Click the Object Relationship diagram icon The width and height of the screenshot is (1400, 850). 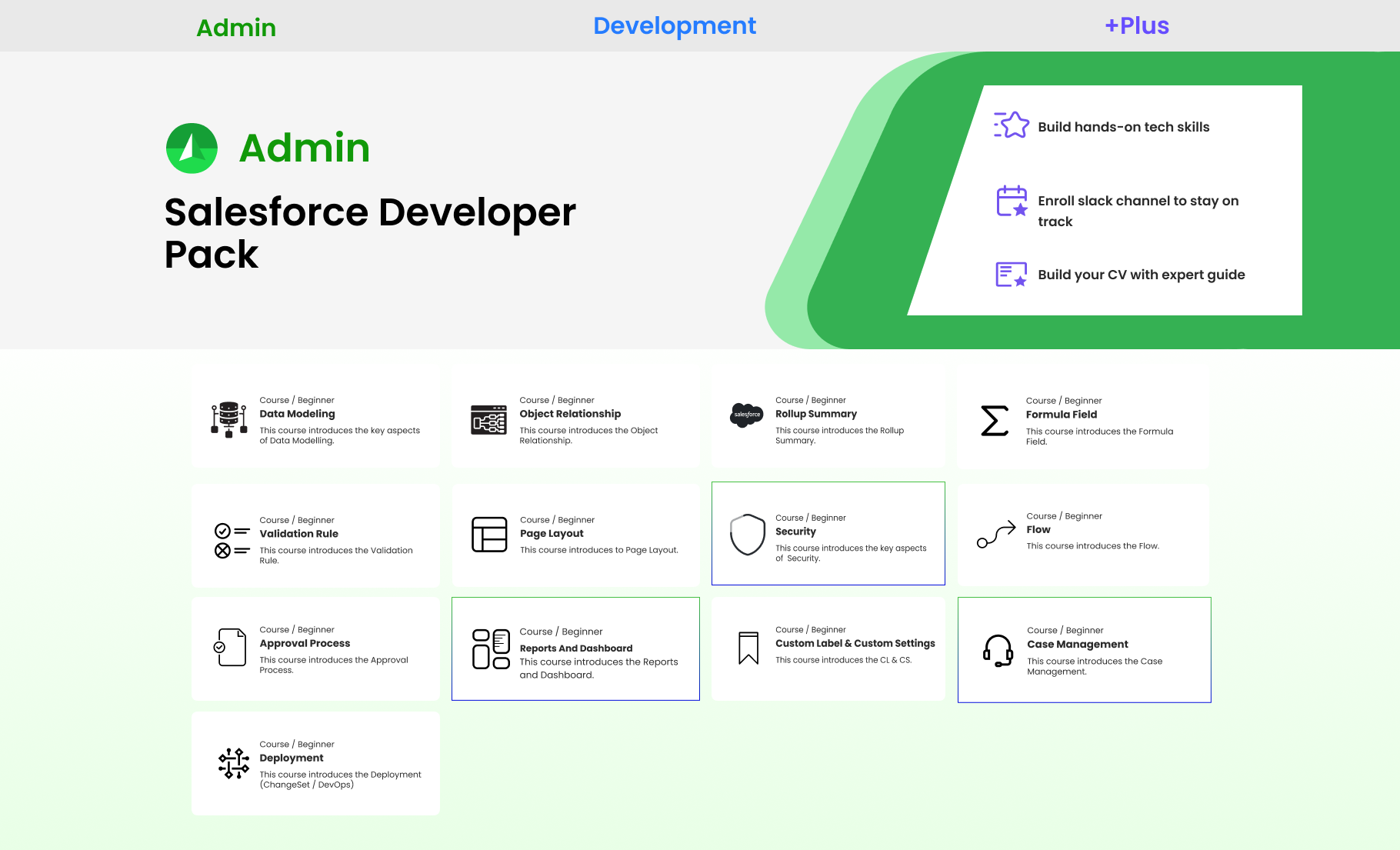click(x=489, y=420)
